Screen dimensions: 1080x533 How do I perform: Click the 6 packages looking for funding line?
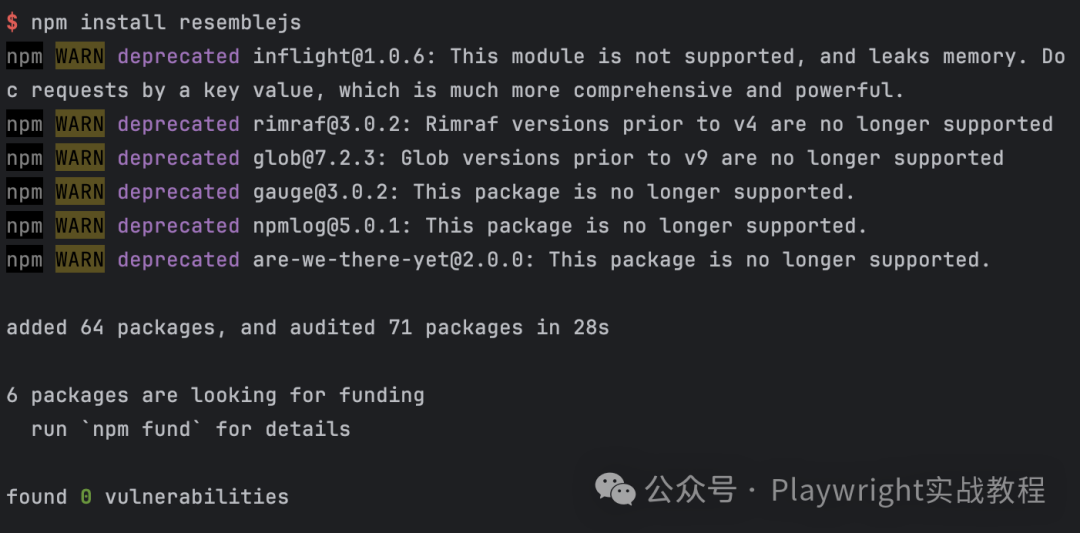pyautogui.click(x=216, y=395)
